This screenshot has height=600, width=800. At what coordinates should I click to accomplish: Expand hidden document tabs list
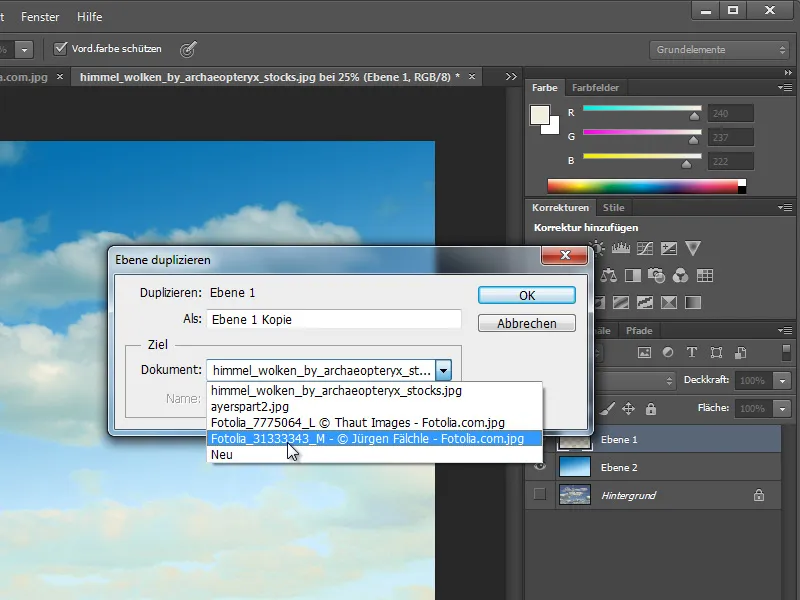[511, 77]
